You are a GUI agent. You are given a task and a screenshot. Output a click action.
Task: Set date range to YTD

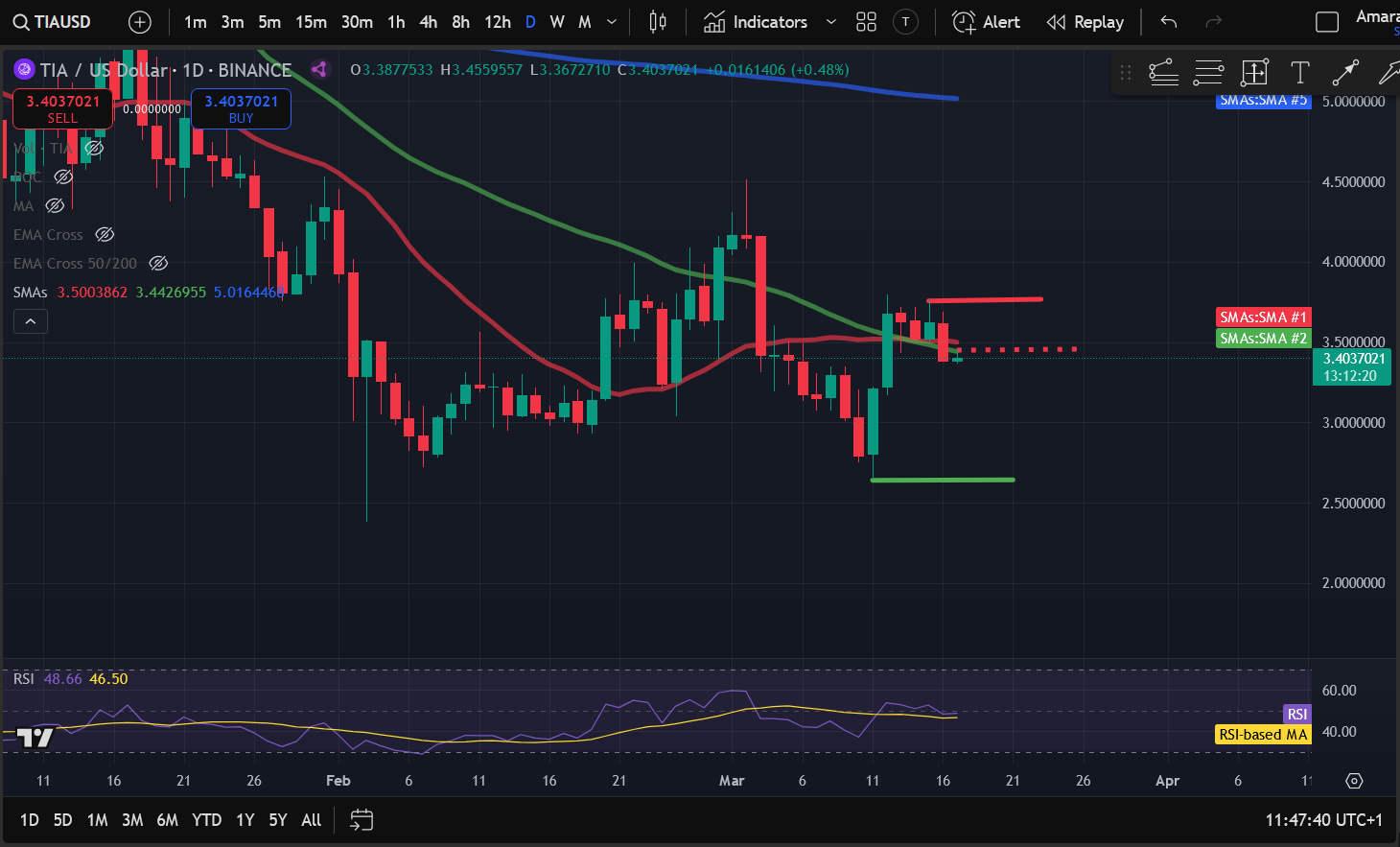[207, 820]
